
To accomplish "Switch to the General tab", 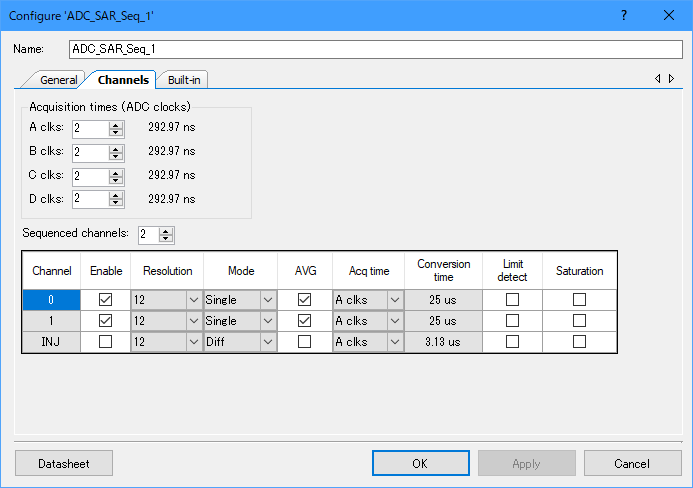I will (x=58, y=80).
